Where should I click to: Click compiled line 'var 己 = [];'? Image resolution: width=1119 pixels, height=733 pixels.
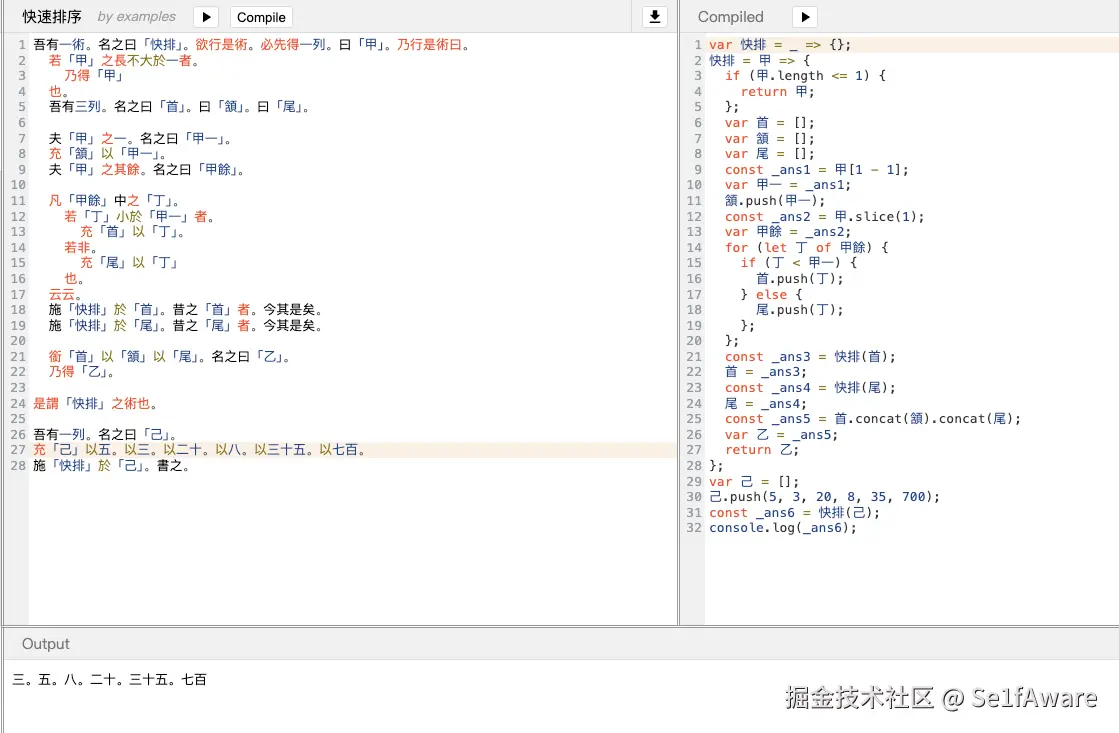pos(754,481)
